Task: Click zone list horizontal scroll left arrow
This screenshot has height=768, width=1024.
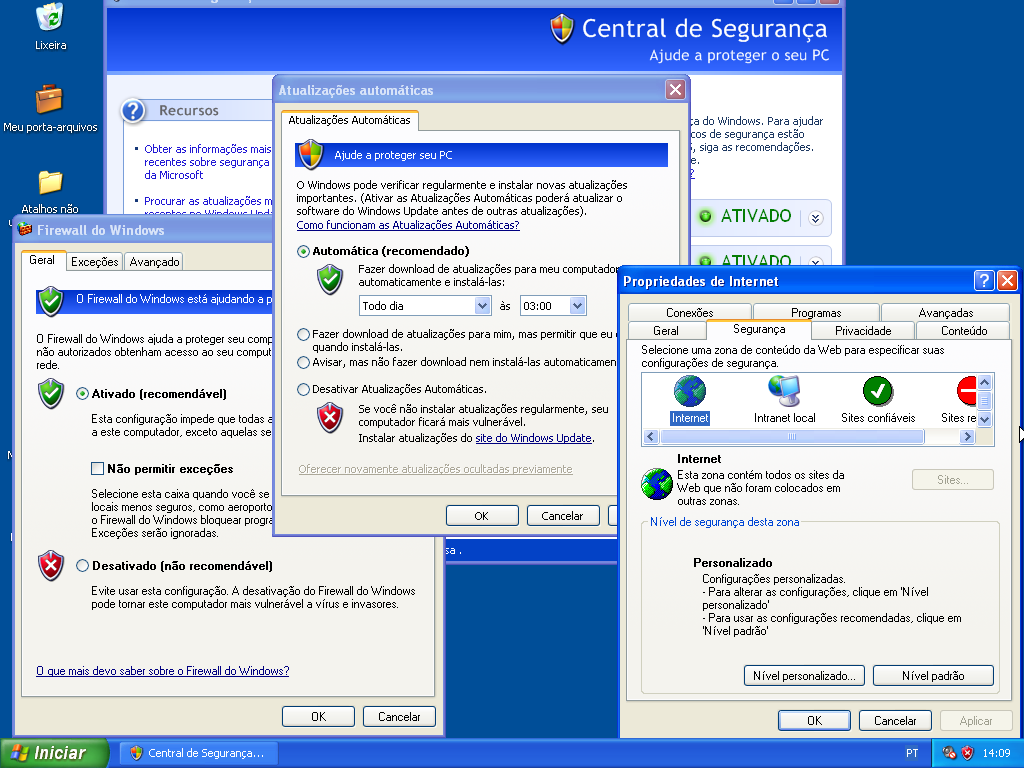Action: pyautogui.click(x=650, y=436)
